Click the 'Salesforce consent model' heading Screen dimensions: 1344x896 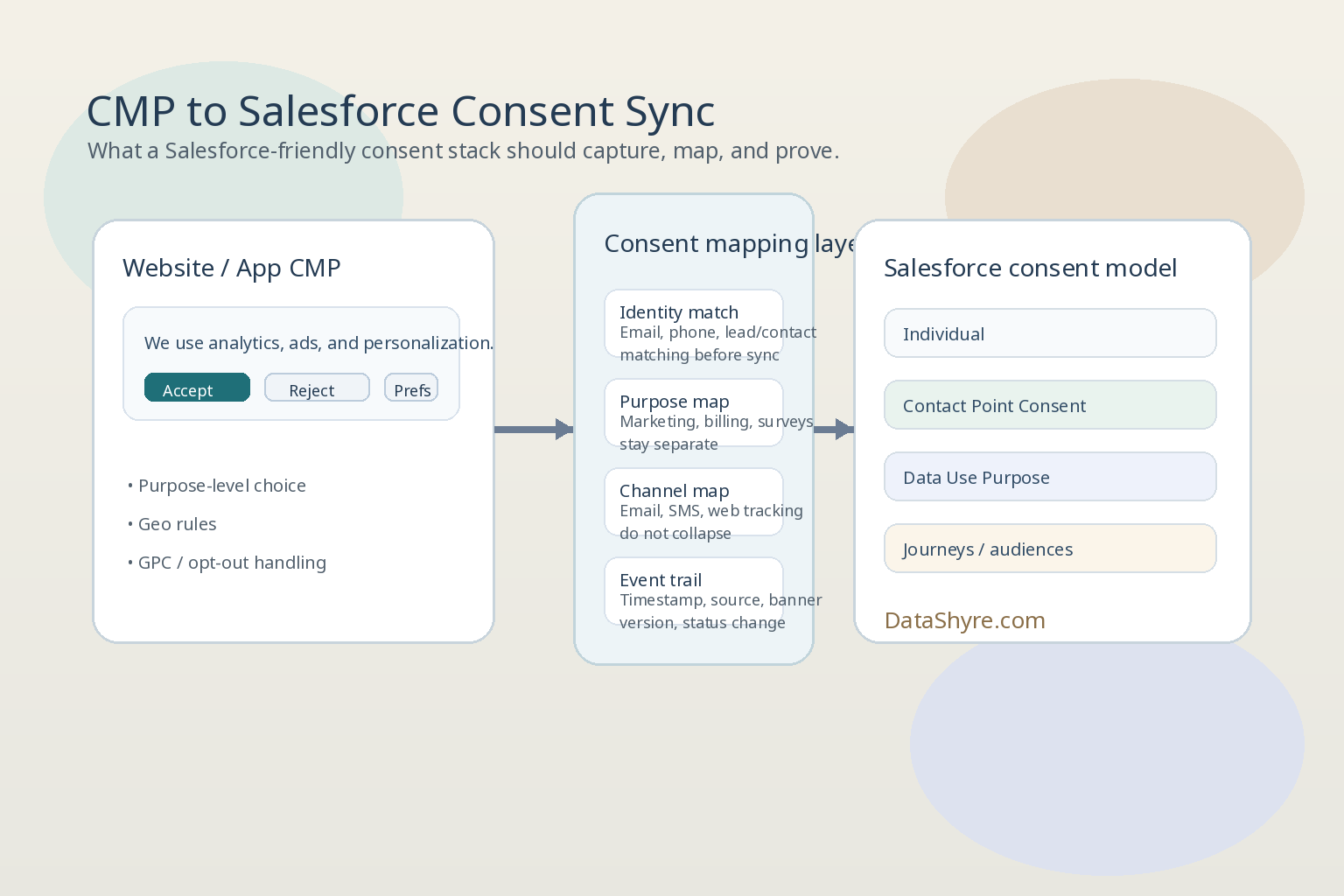coord(1030,268)
